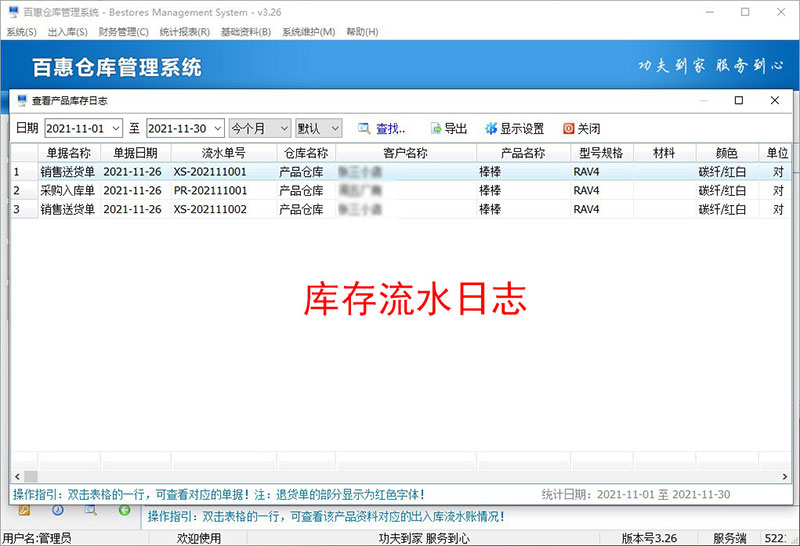Open the 系统维护(M) menu
The width and height of the screenshot is (800, 546).
pos(309,32)
